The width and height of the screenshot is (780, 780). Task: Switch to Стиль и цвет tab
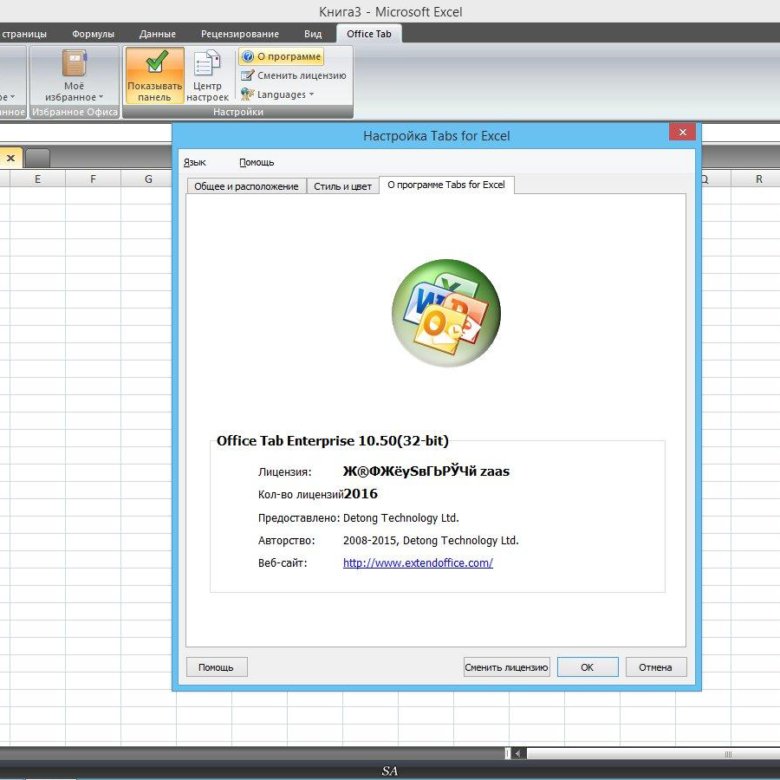point(342,186)
